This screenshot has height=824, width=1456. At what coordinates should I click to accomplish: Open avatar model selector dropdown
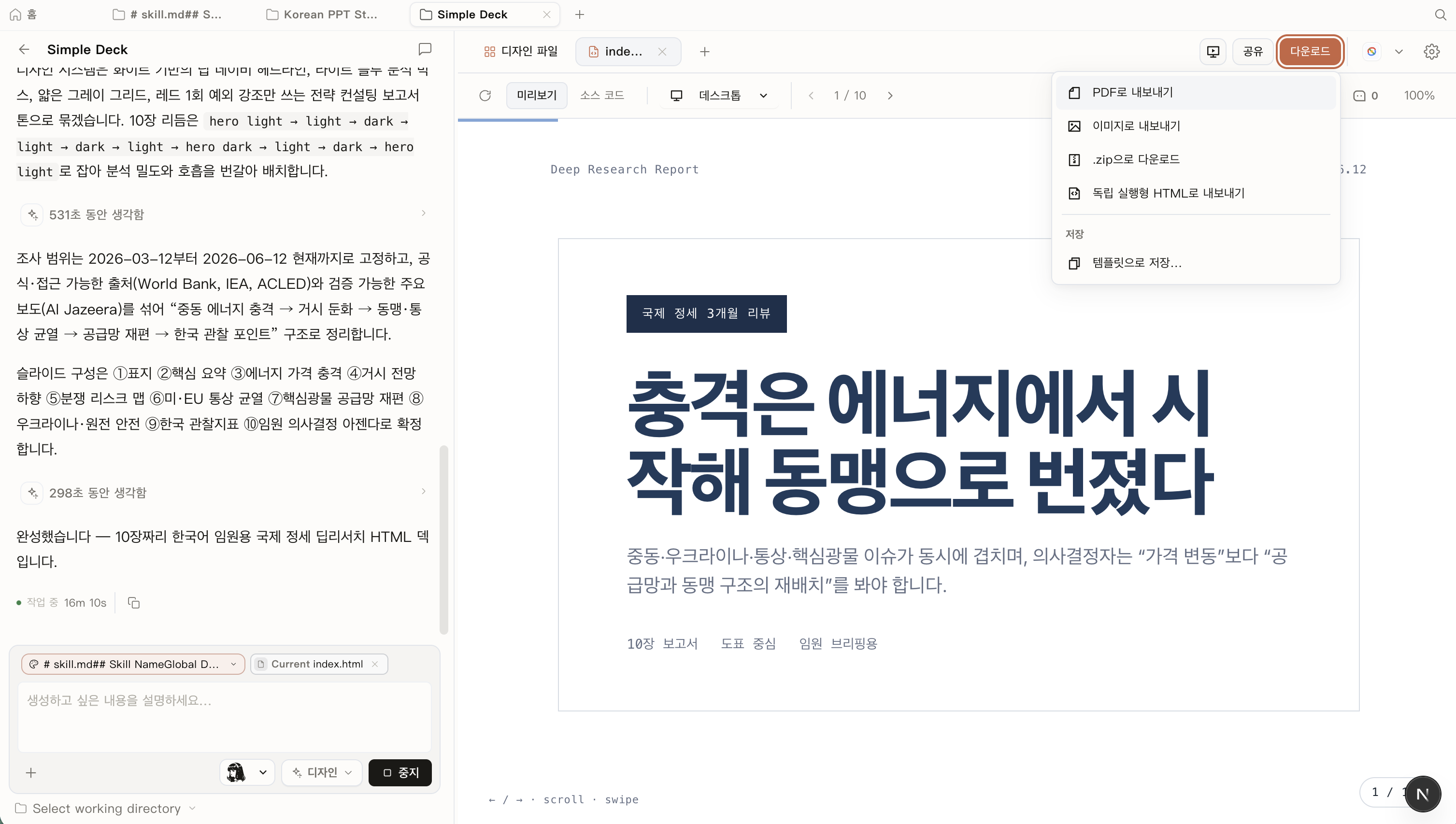[x=247, y=772]
